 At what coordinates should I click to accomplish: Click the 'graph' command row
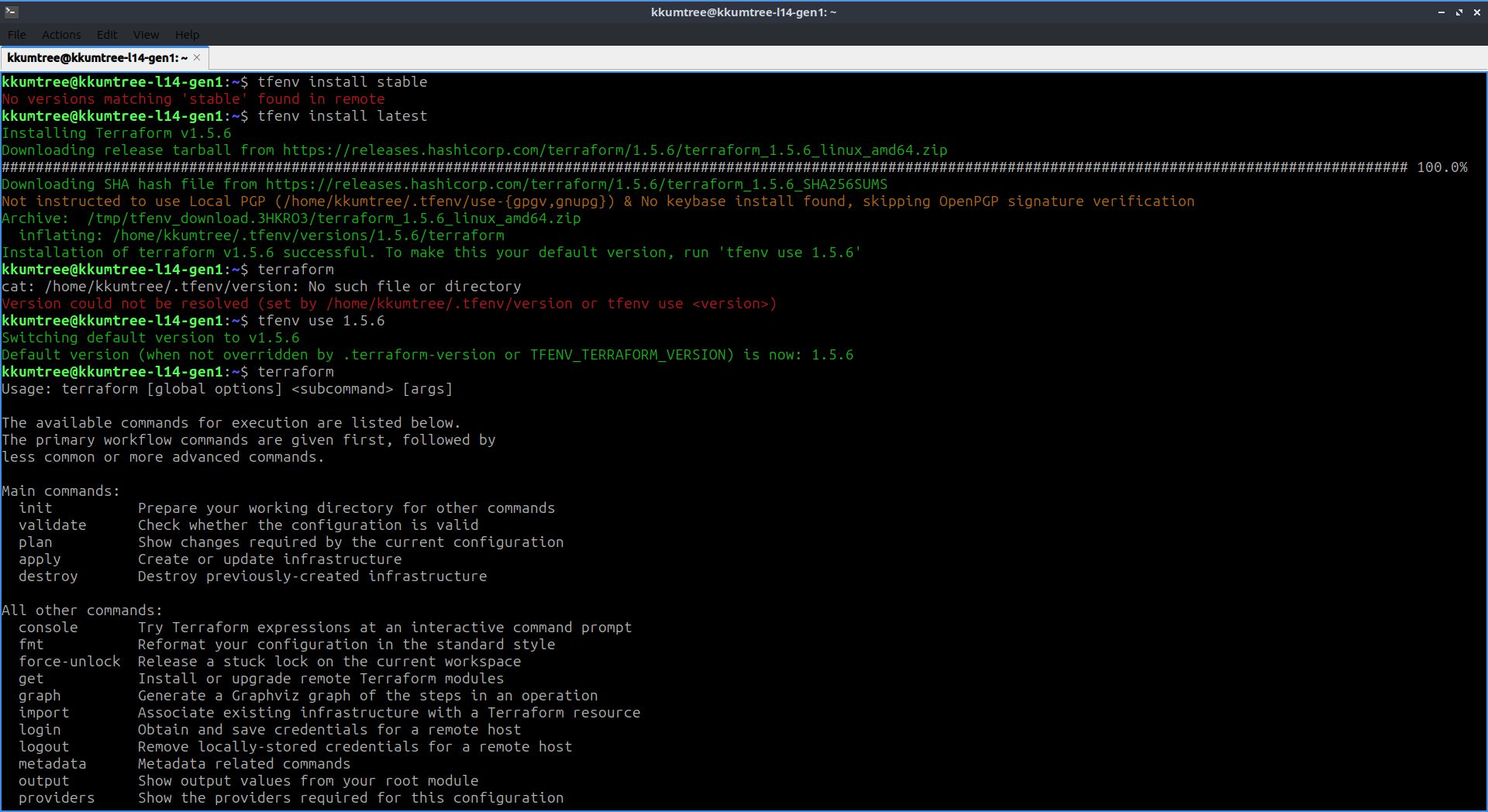pyautogui.click(x=308, y=696)
